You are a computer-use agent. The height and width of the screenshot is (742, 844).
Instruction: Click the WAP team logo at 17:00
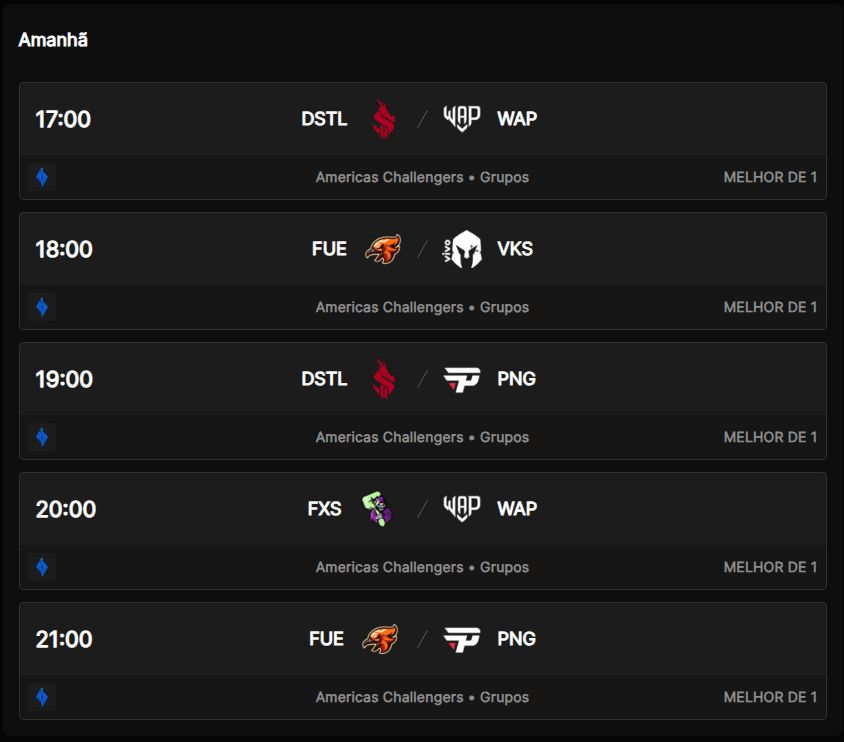[462, 118]
